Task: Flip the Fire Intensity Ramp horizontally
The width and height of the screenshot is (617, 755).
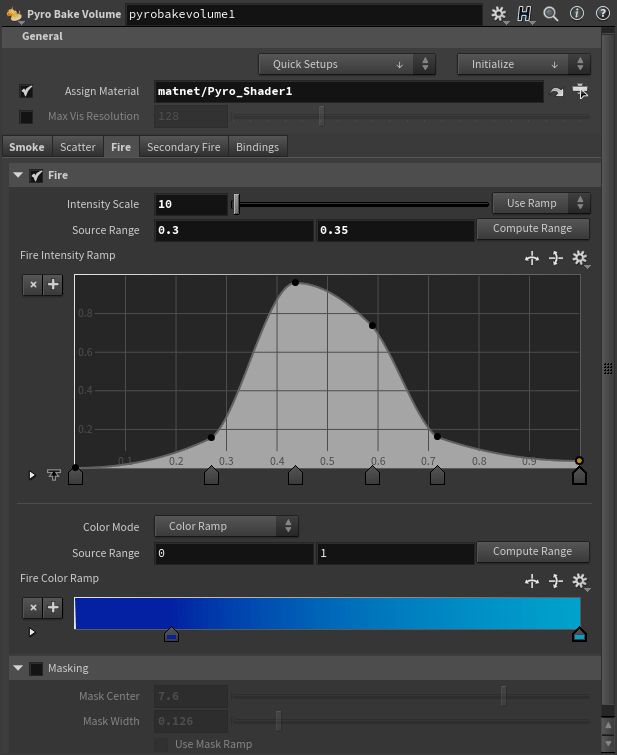Action: click(532, 258)
